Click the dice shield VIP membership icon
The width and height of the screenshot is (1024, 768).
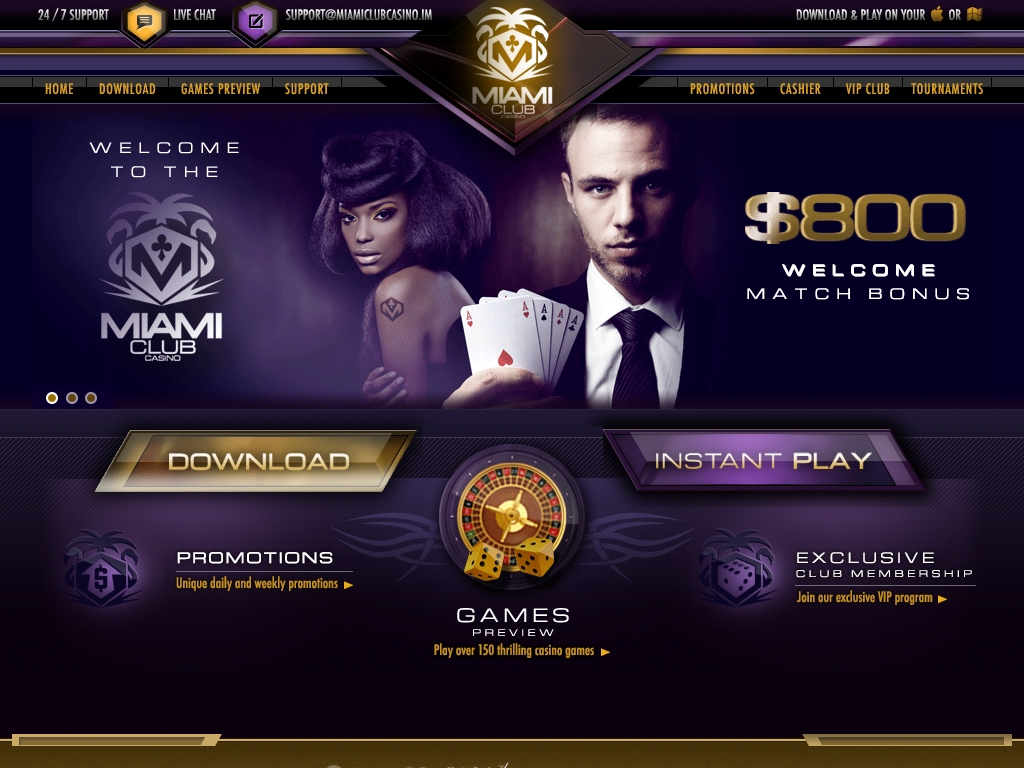point(737,568)
